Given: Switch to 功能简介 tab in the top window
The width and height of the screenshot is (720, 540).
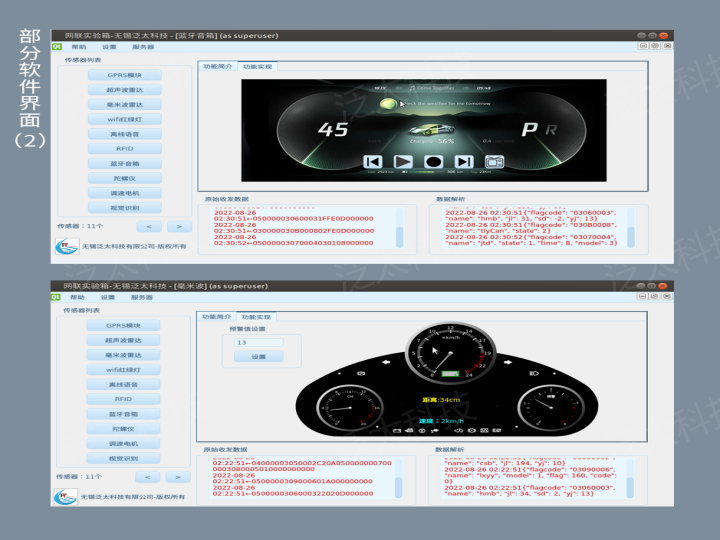Looking at the screenshot, I should pyautogui.click(x=217, y=66).
